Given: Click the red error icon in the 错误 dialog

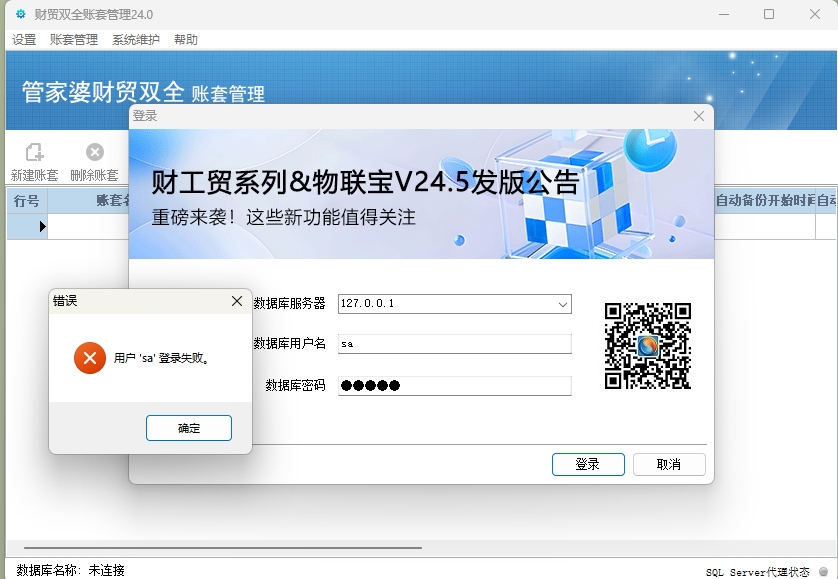Looking at the screenshot, I should [x=90, y=358].
